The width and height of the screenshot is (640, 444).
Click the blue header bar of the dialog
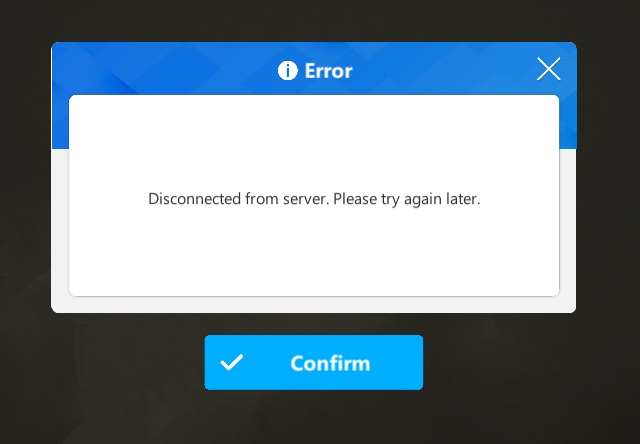(x=313, y=68)
